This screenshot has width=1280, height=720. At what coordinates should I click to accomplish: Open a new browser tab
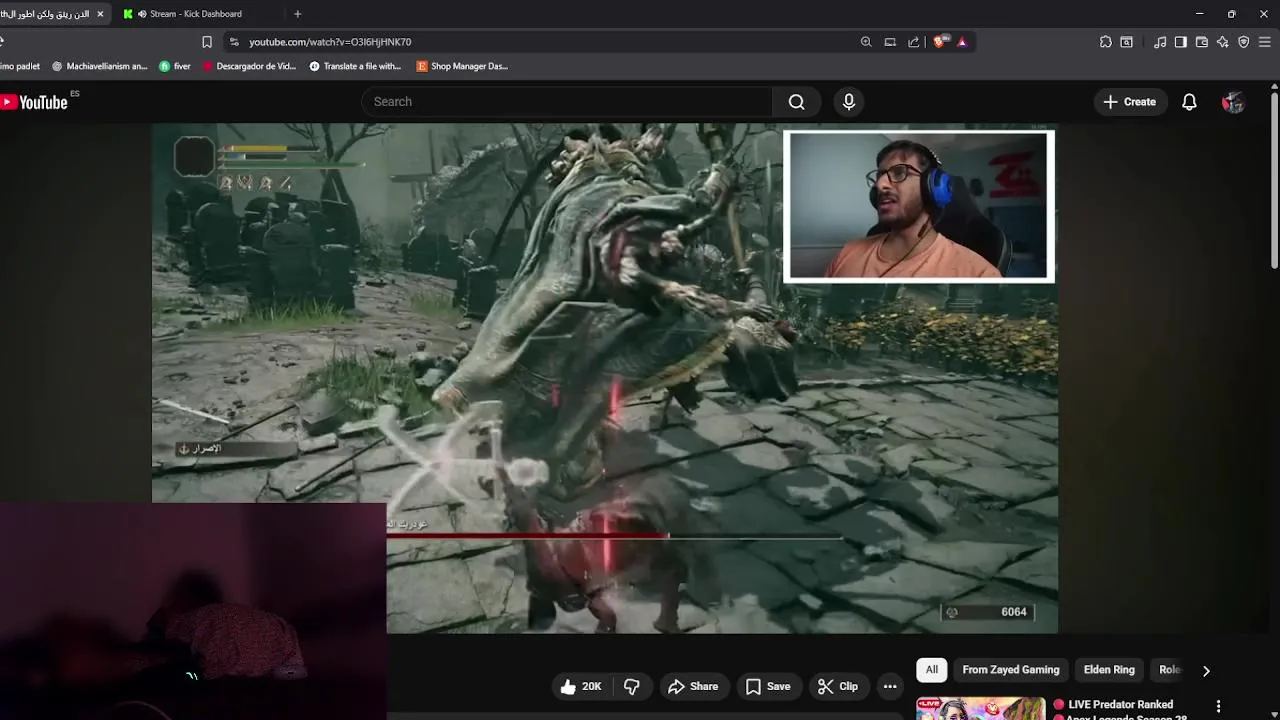[298, 14]
